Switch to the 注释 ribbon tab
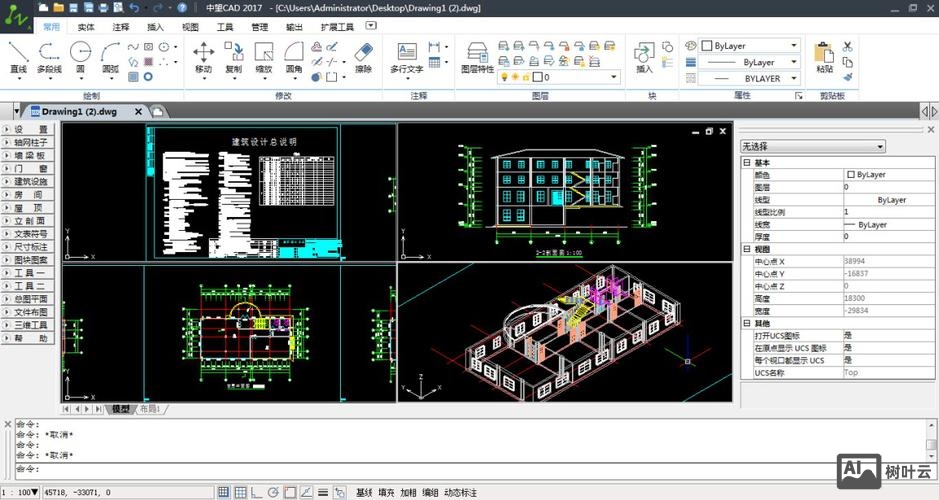Screen dimensions: 939x500 click(121, 27)
